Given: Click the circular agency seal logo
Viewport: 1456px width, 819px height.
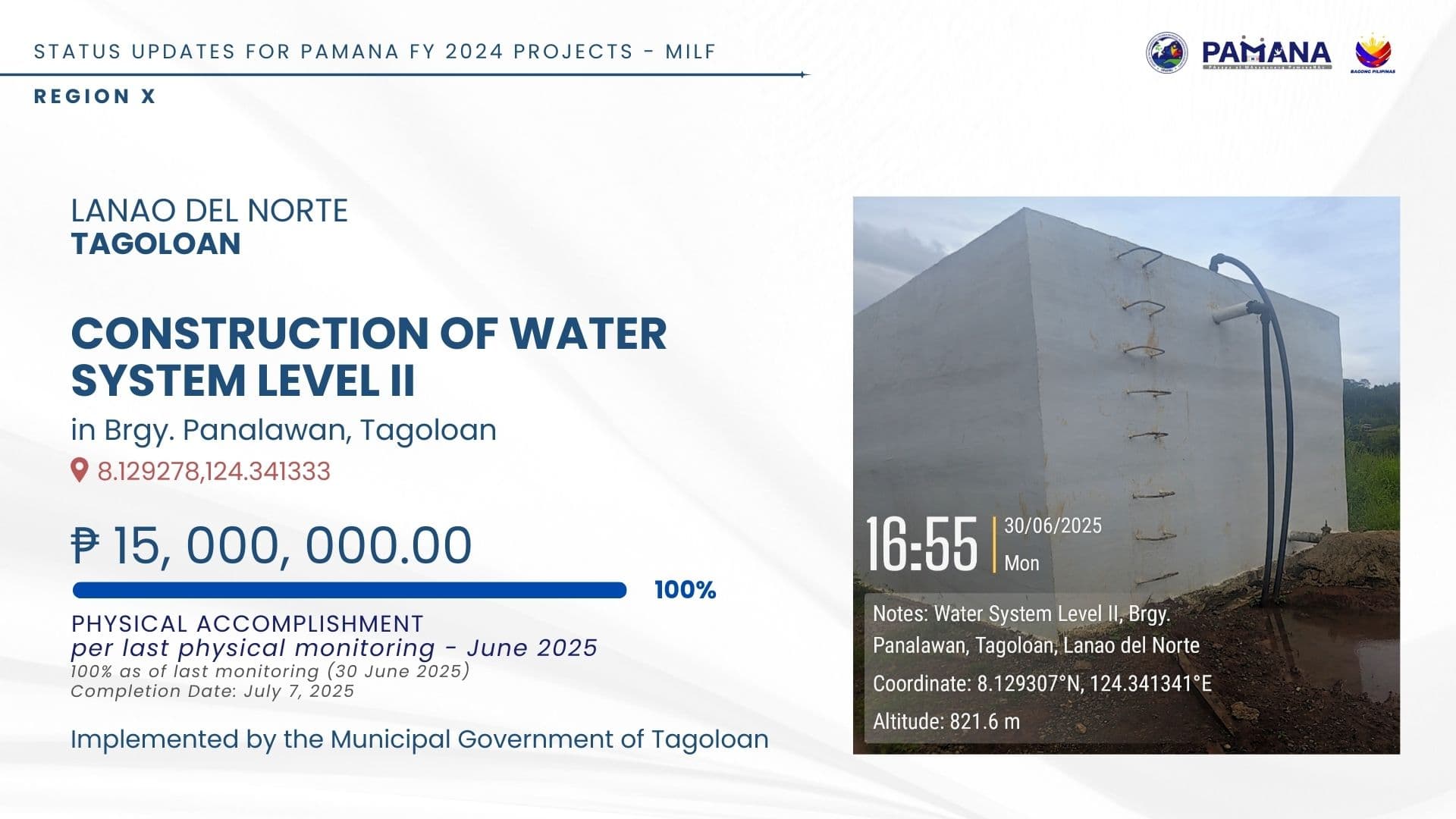Looking at the screenshot, I should point(1166,52).
